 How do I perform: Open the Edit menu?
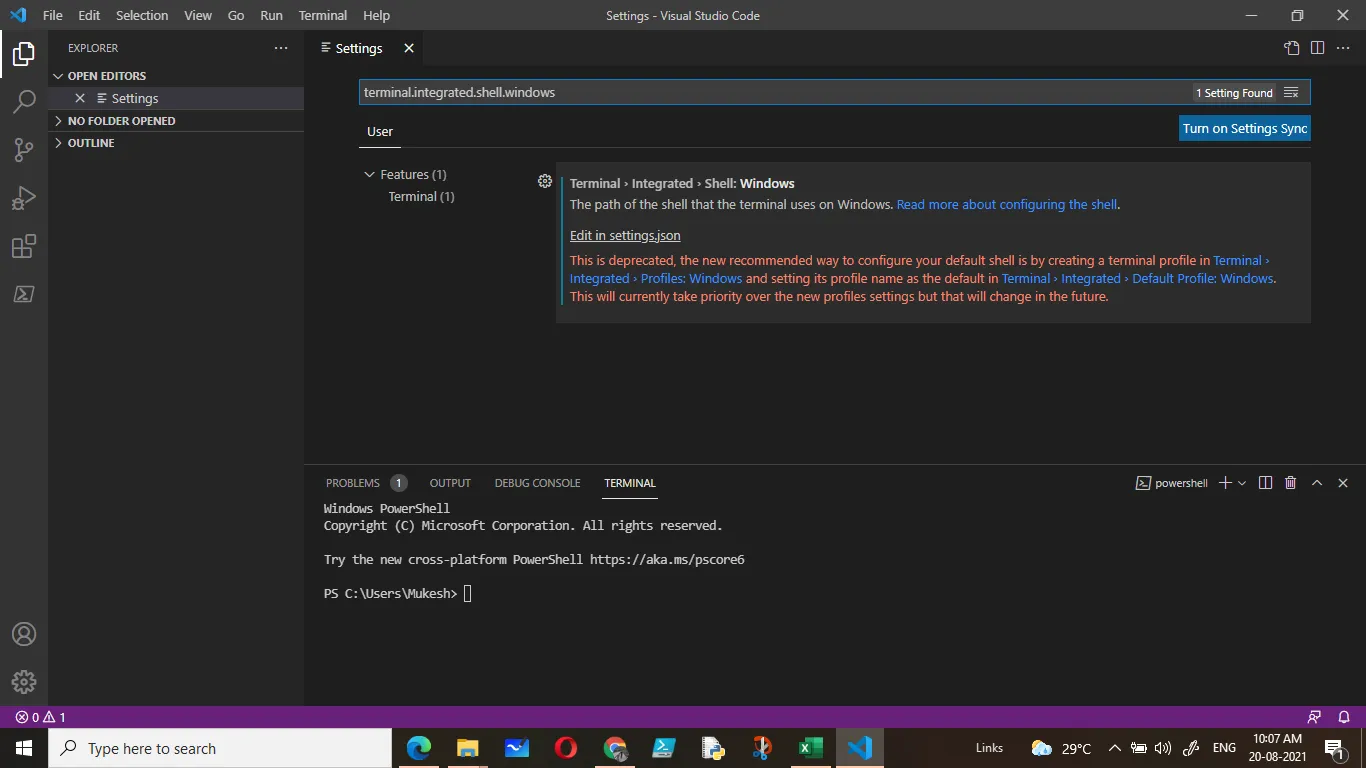(x=89, y=16)
